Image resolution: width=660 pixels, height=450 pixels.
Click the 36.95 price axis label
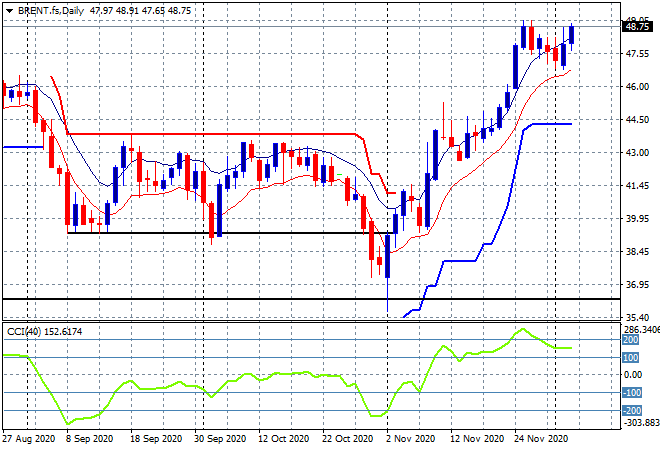637,285
